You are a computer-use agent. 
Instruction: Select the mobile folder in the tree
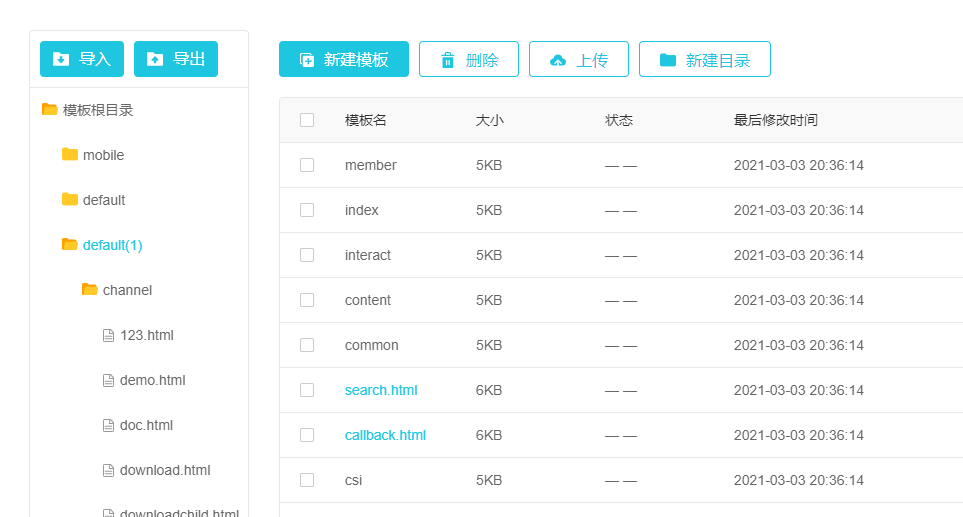coord(103,155)
